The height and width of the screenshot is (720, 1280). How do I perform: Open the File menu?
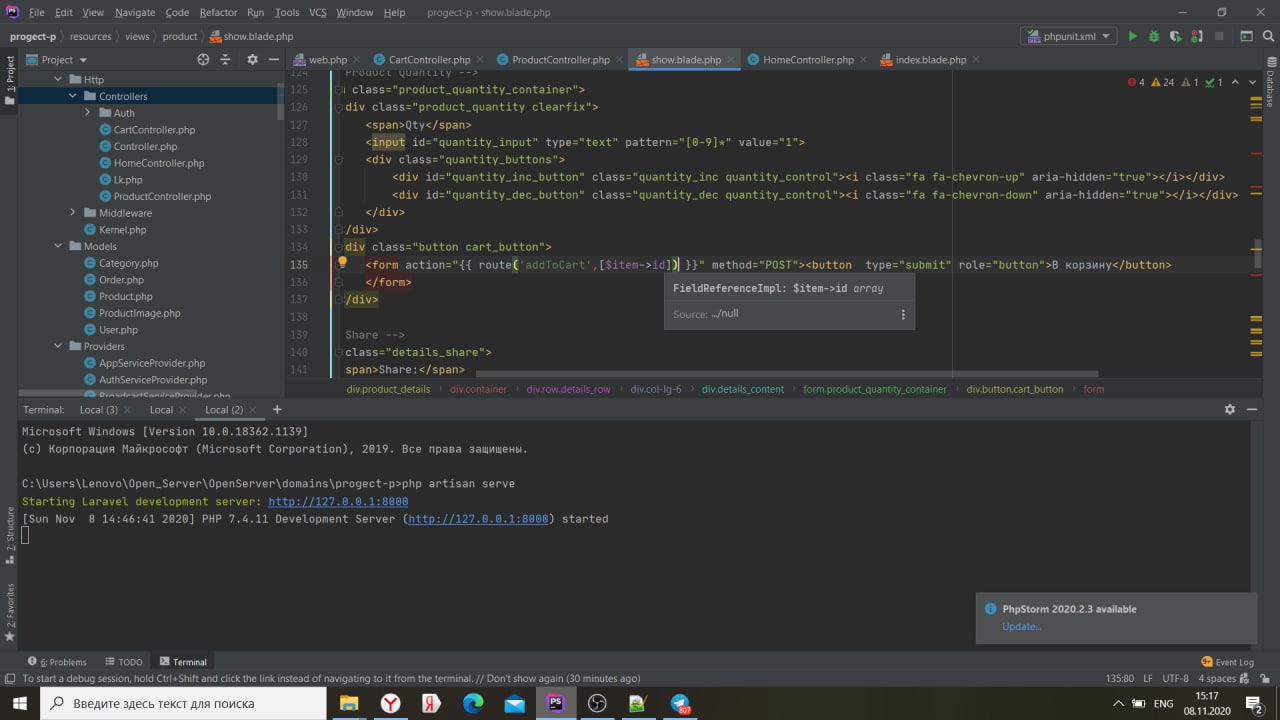(x=37, y=12)
